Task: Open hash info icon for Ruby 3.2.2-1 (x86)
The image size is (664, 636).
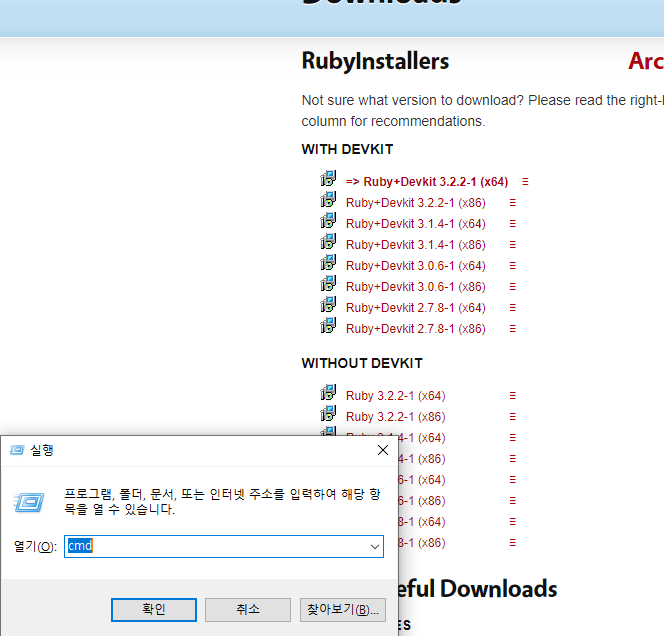Action: pyautogui.click(x=512, y=417)
